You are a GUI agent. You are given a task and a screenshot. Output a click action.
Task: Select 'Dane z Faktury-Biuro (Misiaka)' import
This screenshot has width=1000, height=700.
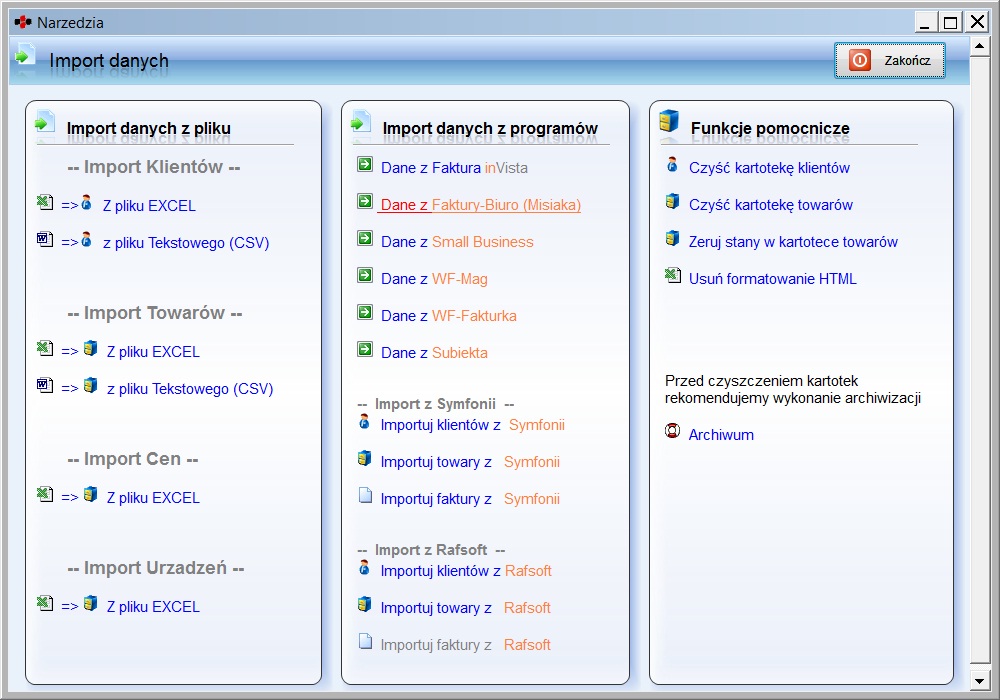[x=481, y=205]
